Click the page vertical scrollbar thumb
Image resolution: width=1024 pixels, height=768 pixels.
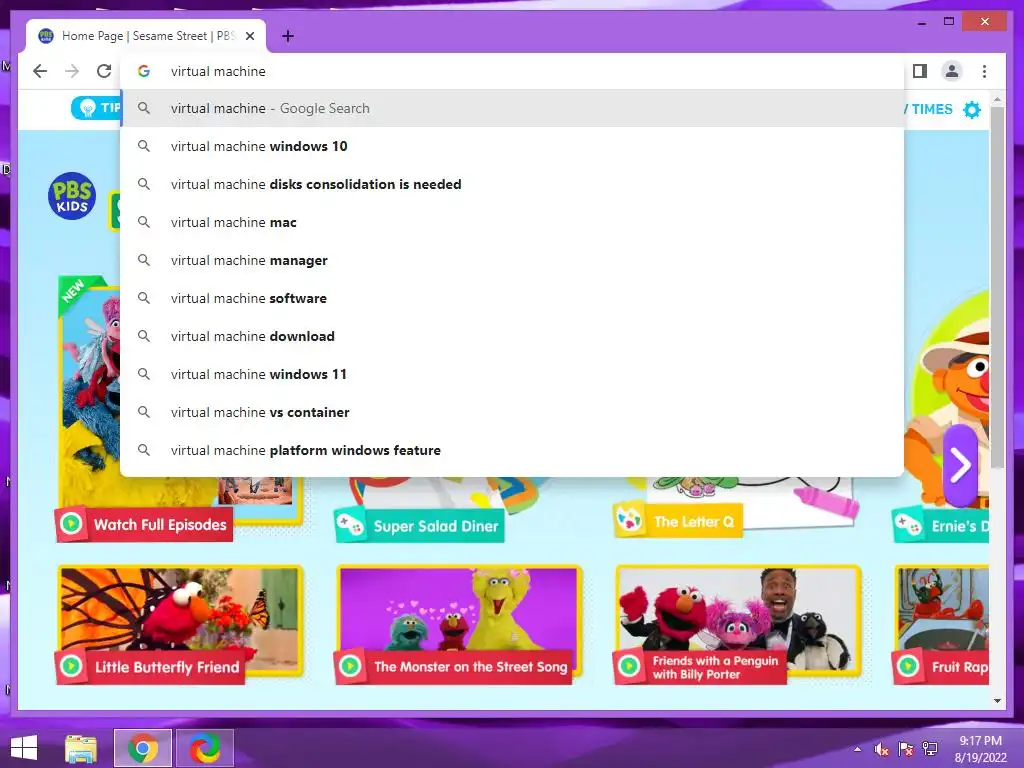pyautogui.click(x=997, y=287)
